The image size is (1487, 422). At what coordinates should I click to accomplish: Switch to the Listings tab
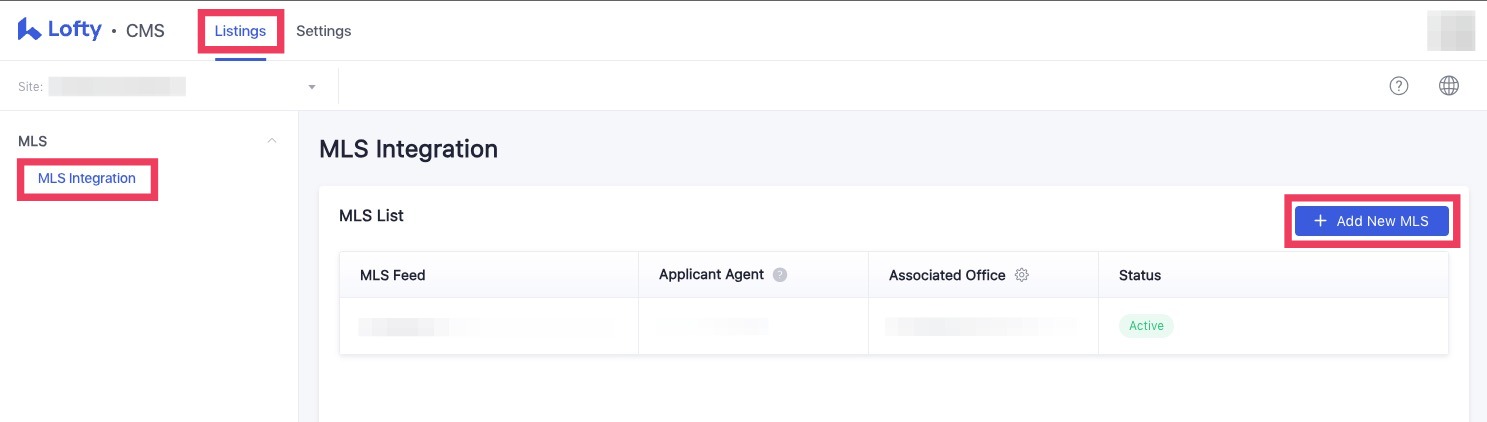240,31
